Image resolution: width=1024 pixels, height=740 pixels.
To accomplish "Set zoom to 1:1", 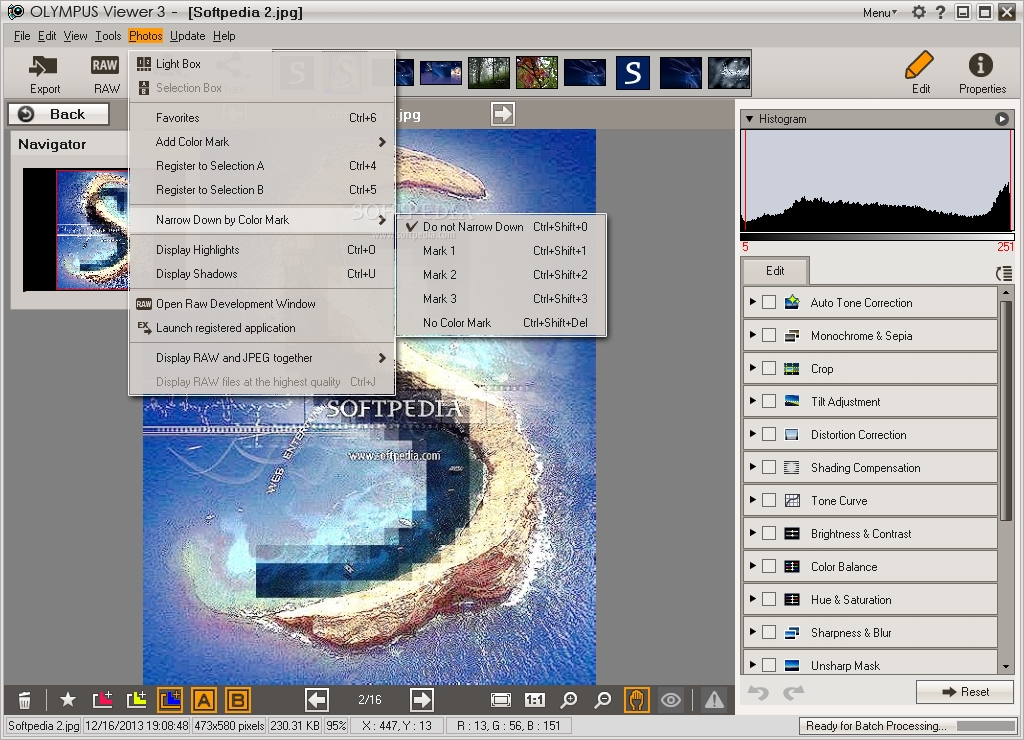I will point(535,700).
